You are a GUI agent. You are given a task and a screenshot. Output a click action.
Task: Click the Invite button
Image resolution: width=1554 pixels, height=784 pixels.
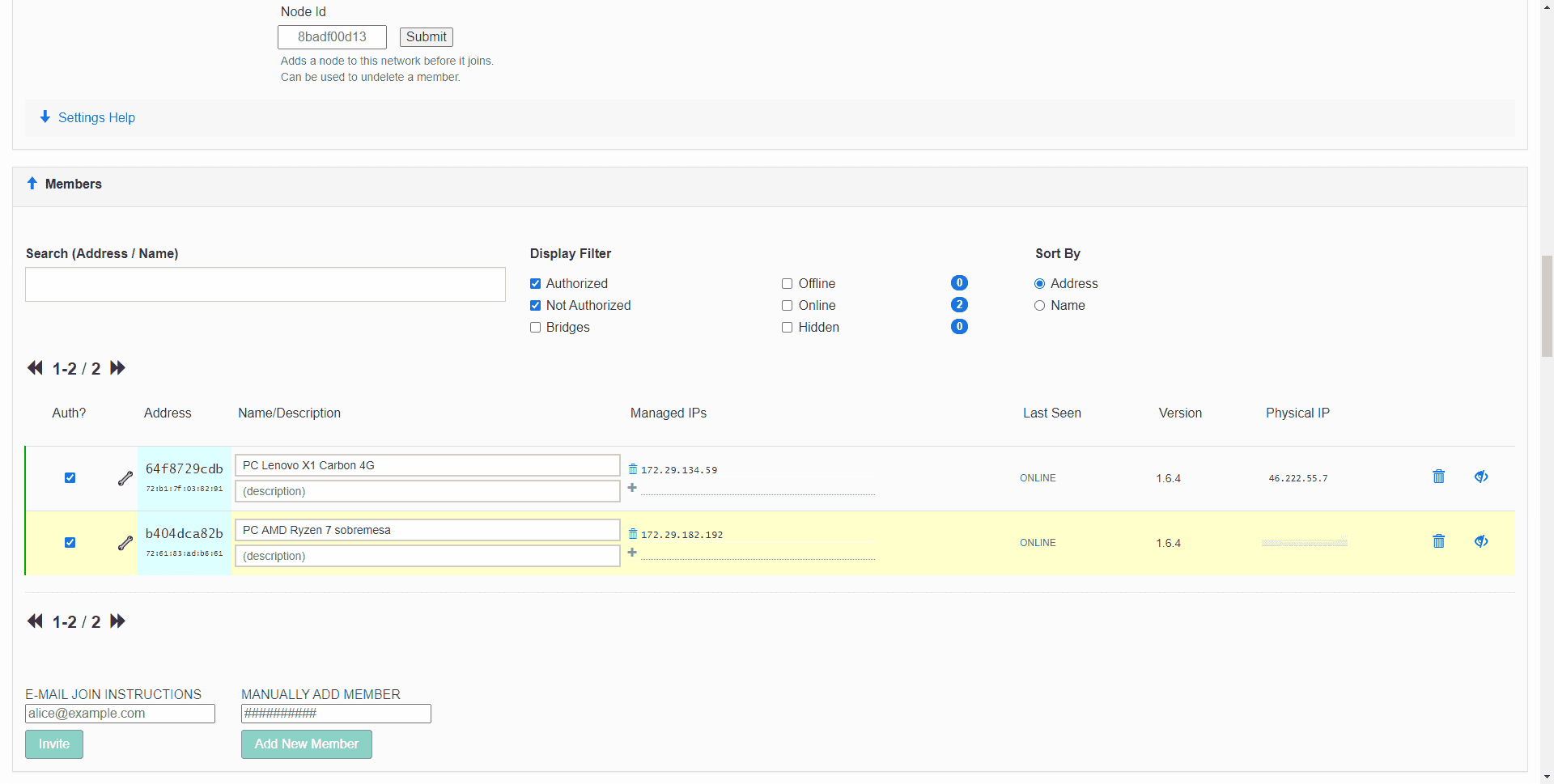click(x=54, y=744)
